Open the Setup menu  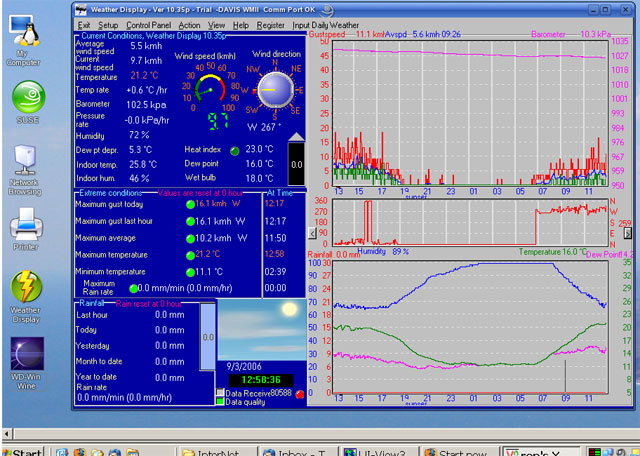108,25
